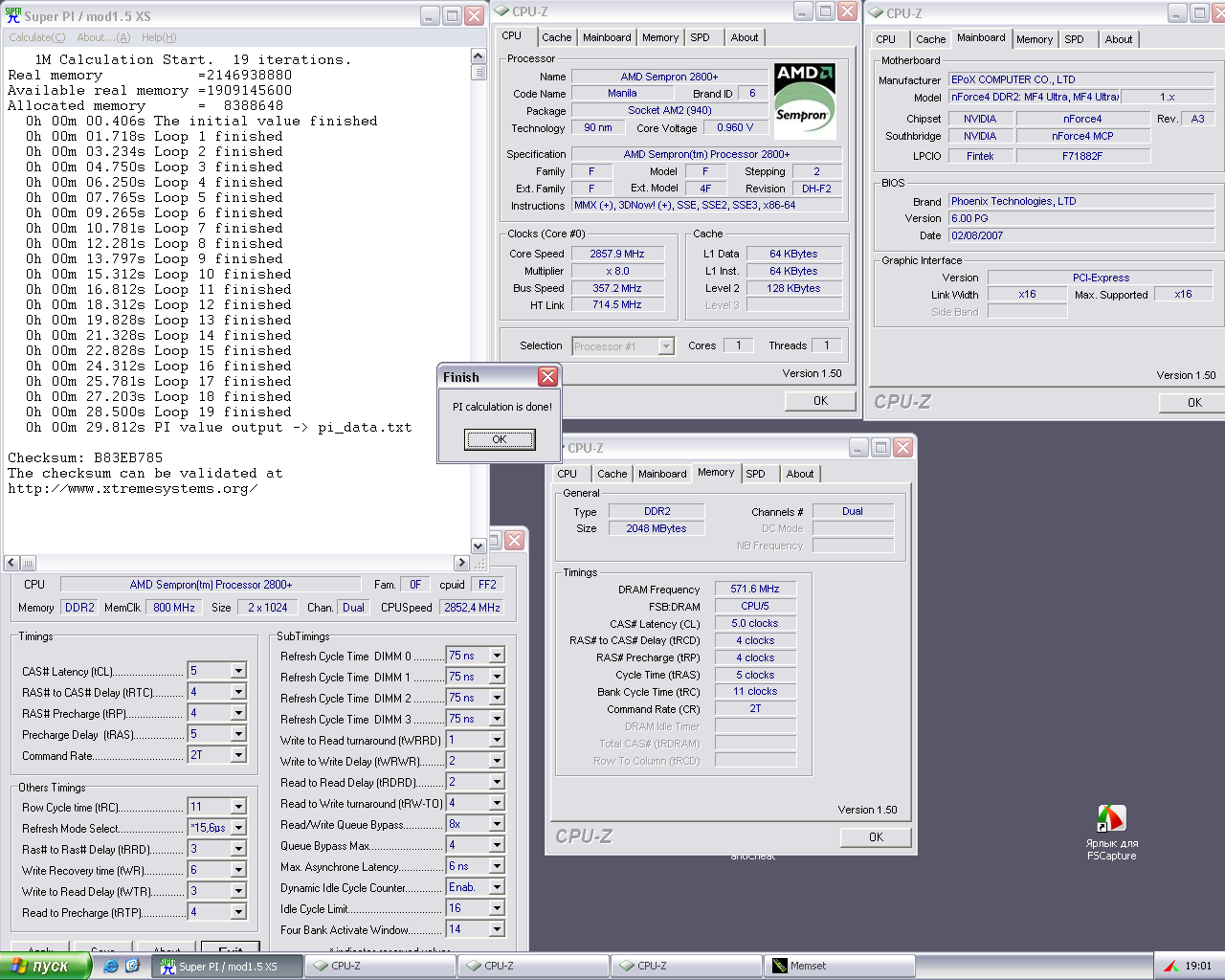Open Refresh Mode Select dropdown

click(238, 828)
